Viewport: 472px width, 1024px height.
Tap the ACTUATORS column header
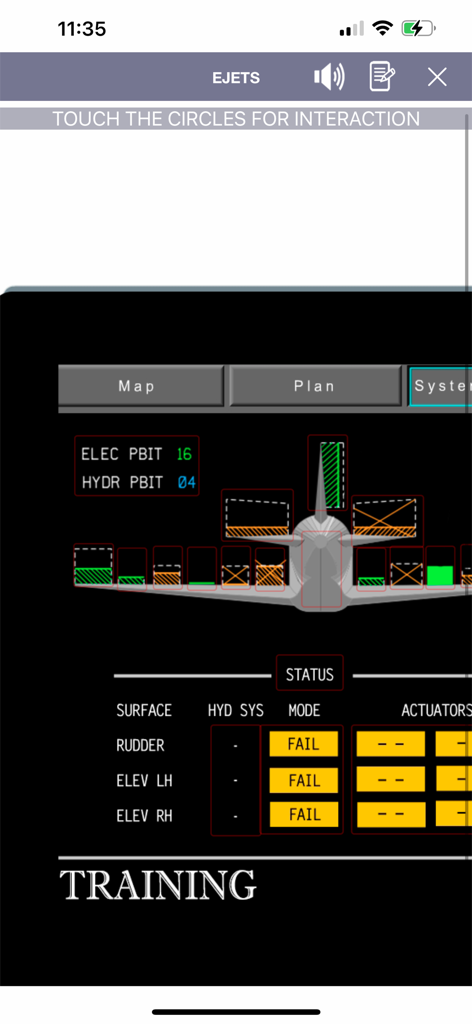tap(436, 710)
